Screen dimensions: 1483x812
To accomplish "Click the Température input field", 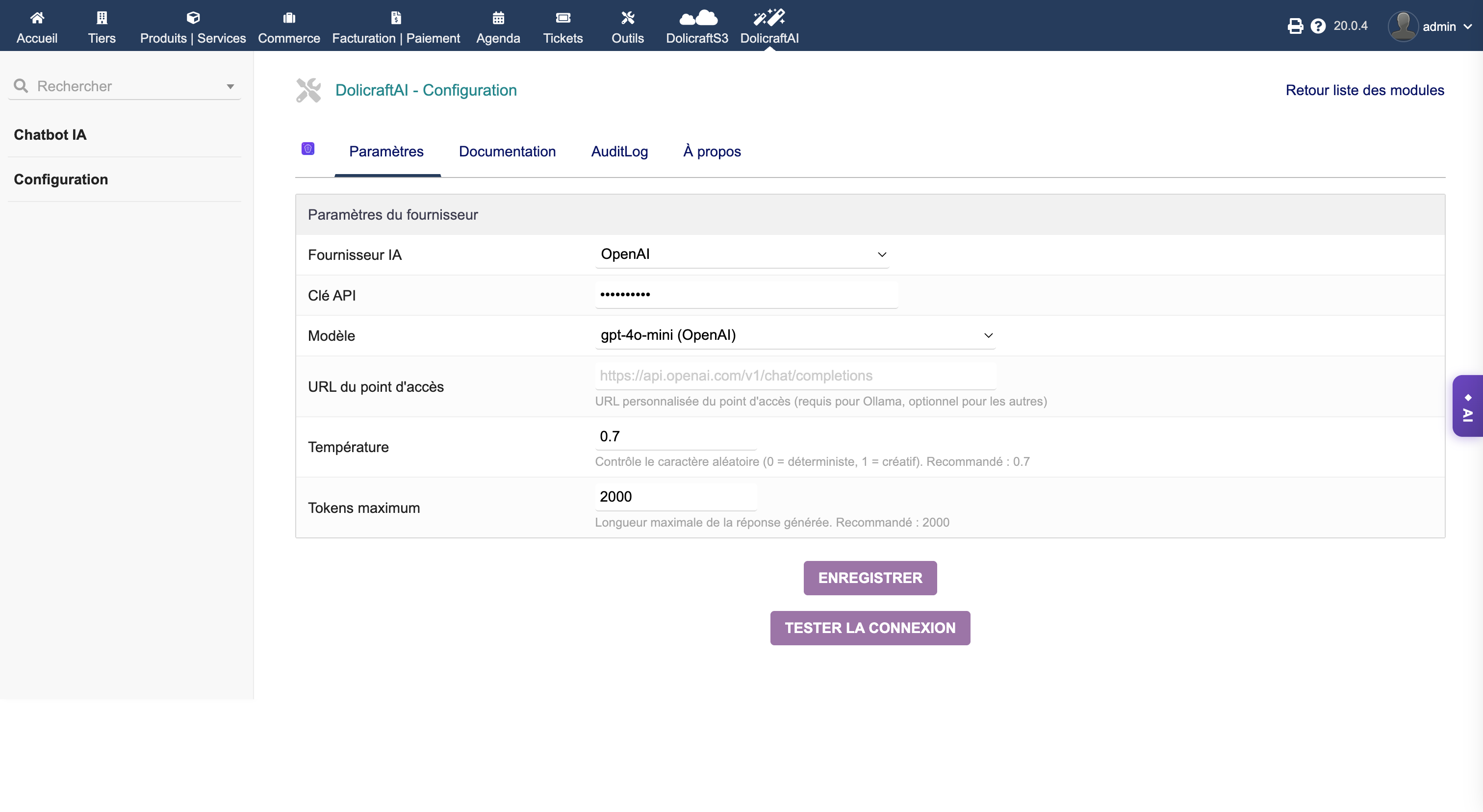I will pyautogui.click(x=675, y=437).
